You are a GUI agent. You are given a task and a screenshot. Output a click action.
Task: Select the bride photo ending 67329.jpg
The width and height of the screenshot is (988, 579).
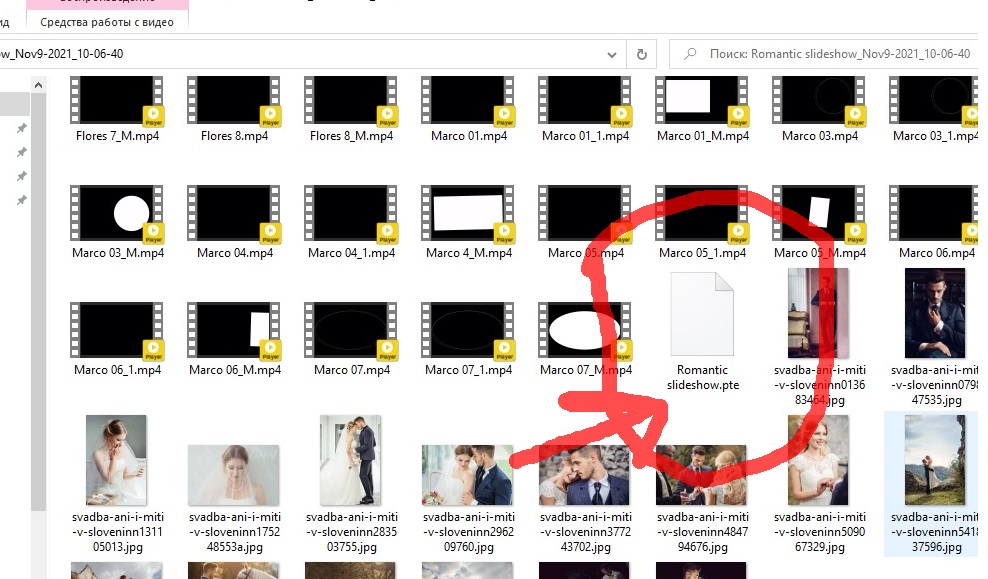(818, 460)
